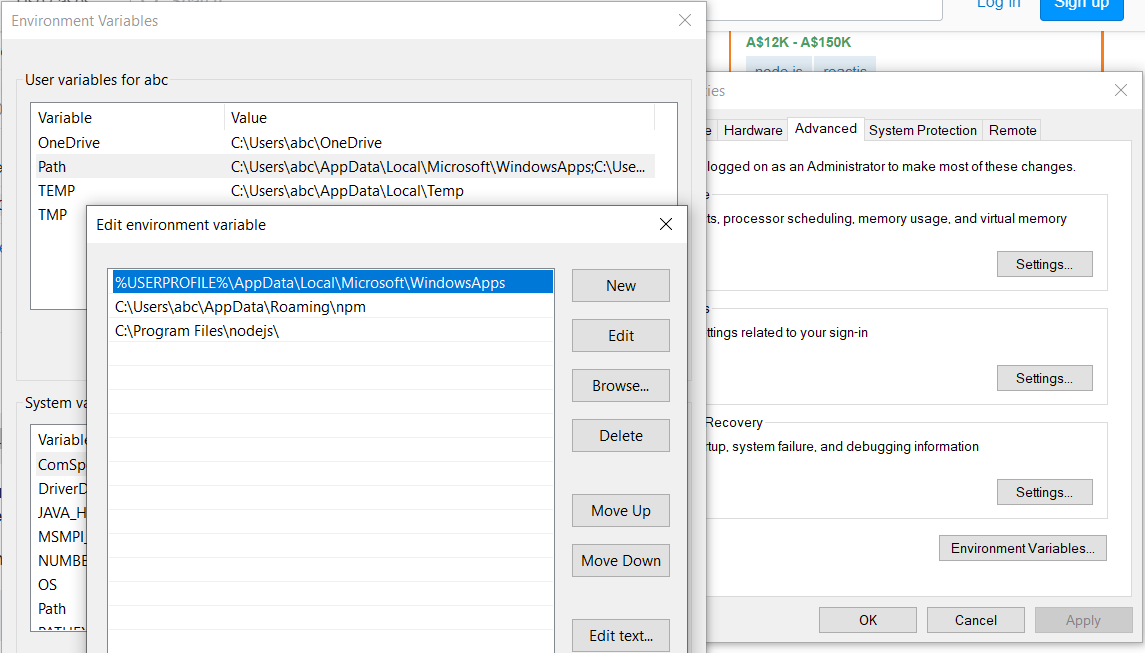The image size is (1145, 653).
Task: Open Environment Variables from System Properties
Action: [1022, 547]
